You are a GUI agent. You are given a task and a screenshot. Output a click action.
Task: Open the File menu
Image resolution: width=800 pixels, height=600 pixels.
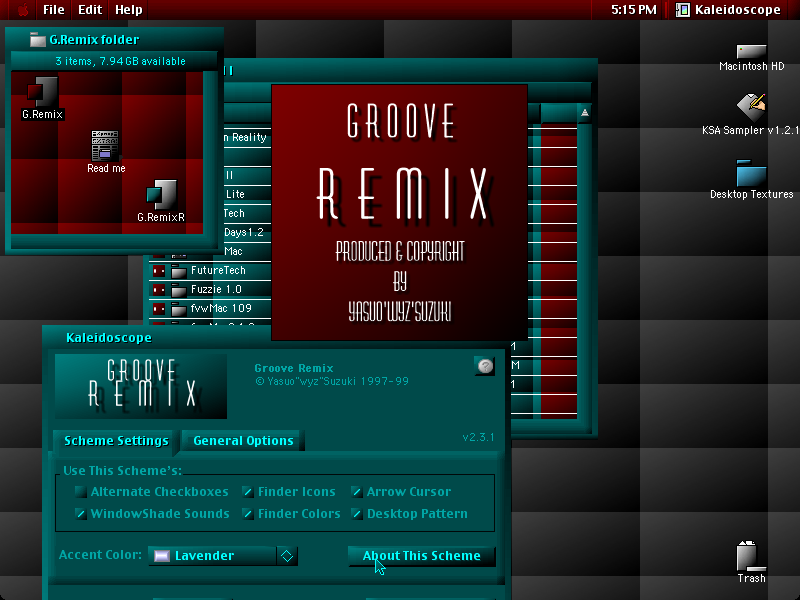pos(54,10)
